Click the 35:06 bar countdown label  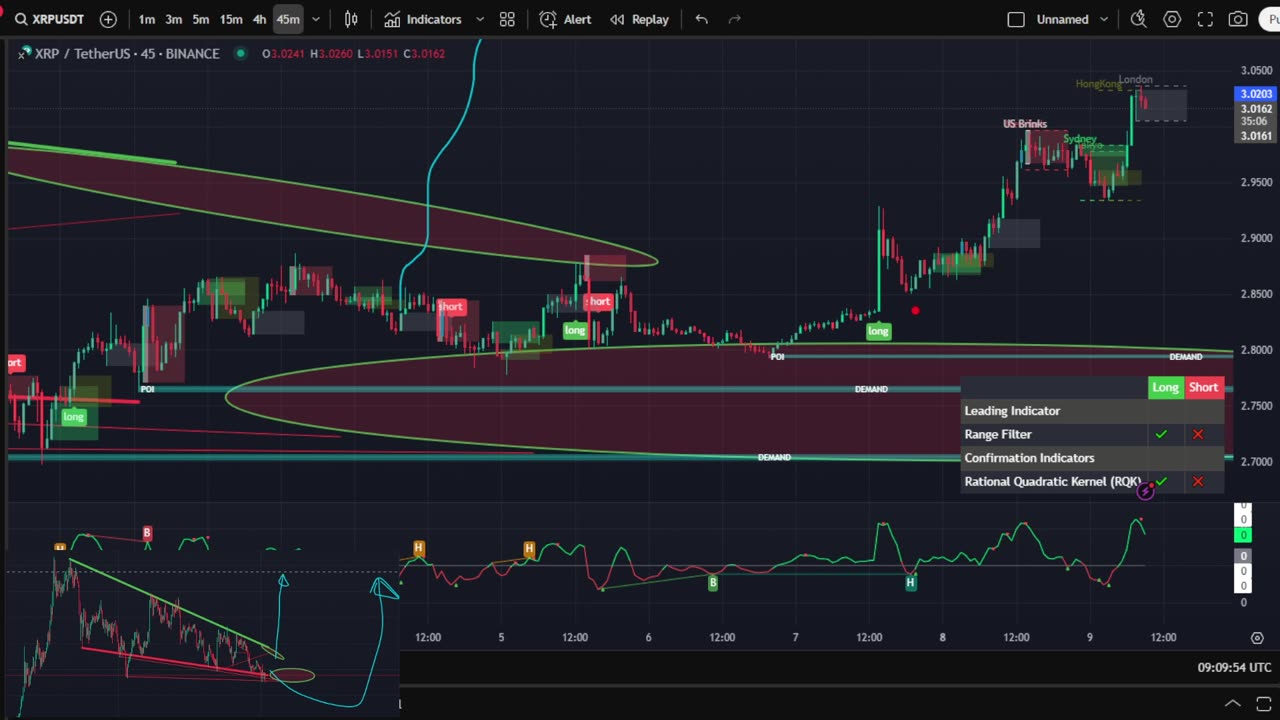coord(1254,122)
